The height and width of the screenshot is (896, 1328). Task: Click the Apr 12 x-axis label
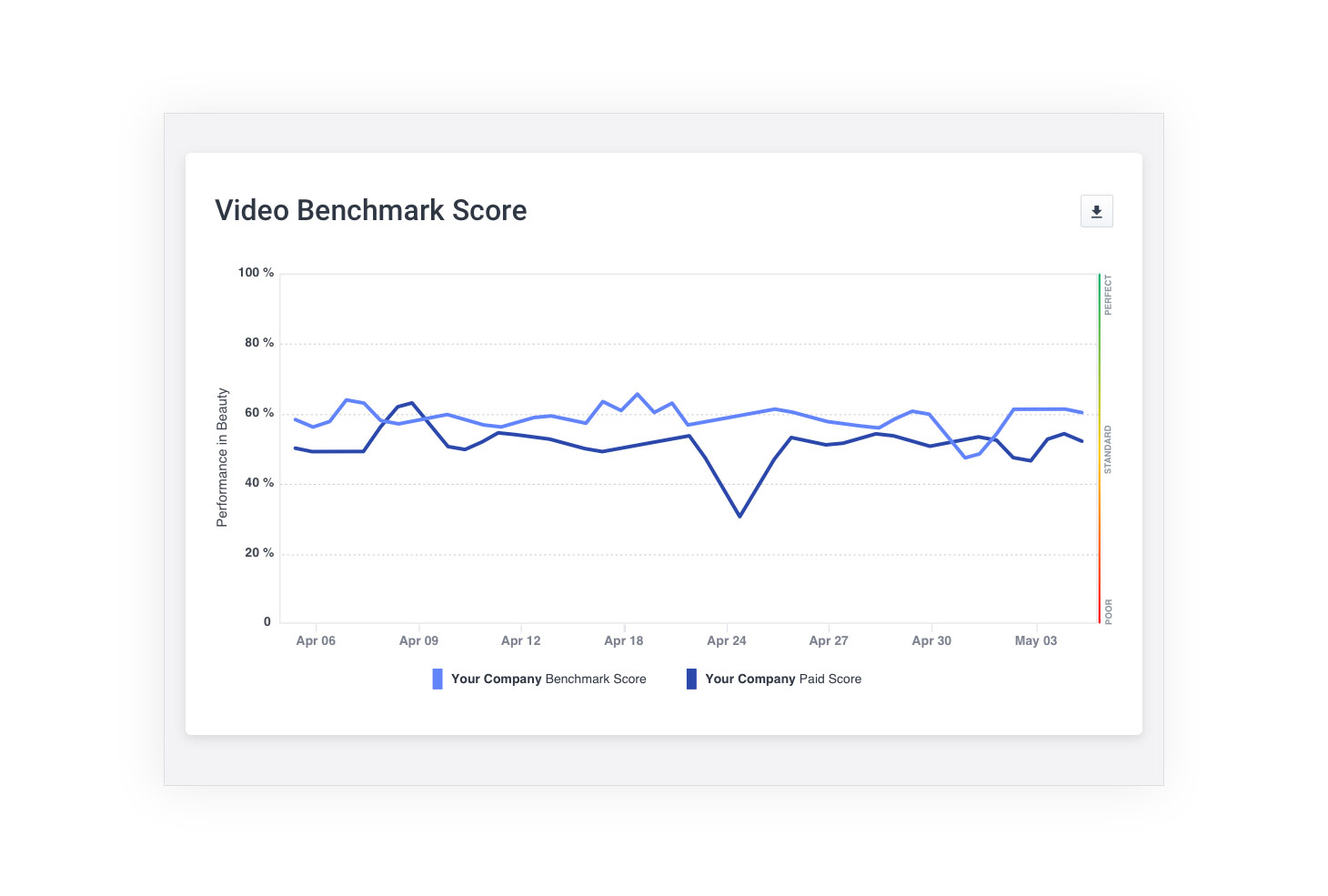[x=520, y=640]
